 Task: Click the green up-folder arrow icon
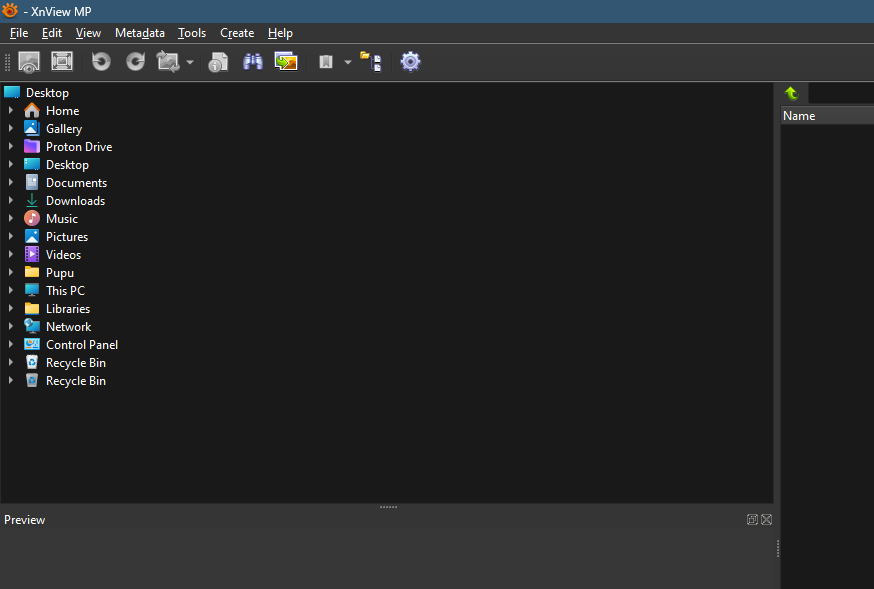(x=792, y=93)
